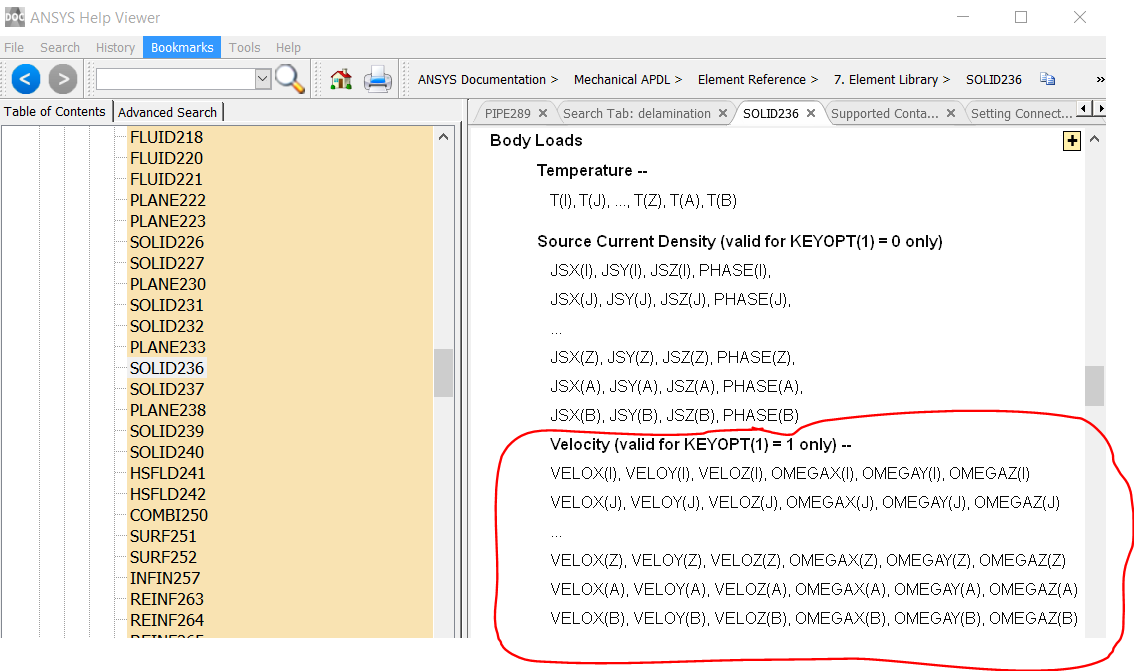The image size is (1134, 671).
Task: Select REINF264 in the contents tree
Action: [167, 620]
